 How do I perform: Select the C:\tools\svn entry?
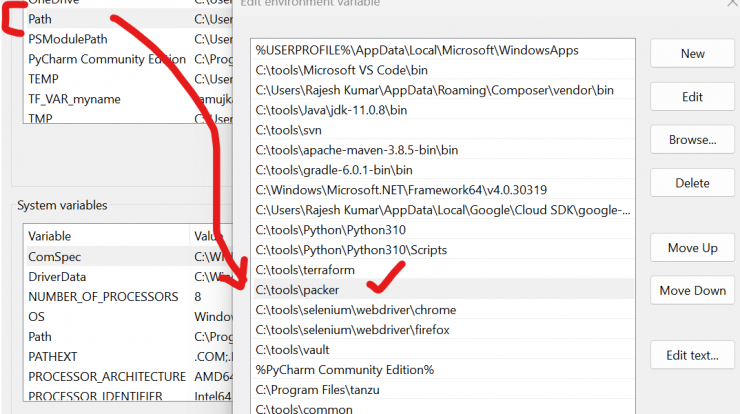coord(443,130)
